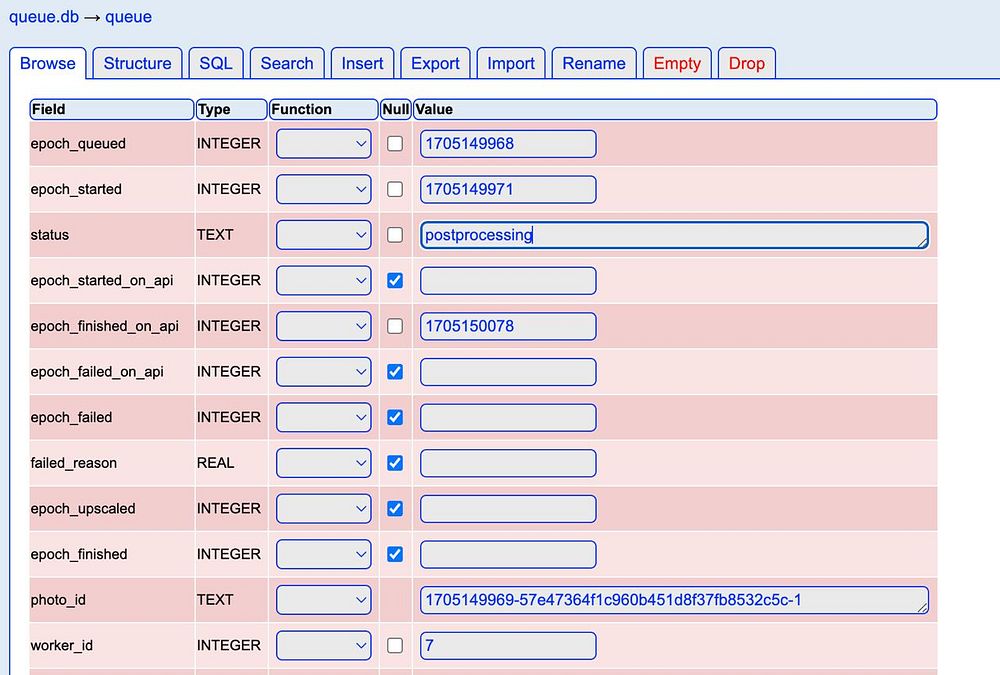
Task: Click the worker_id field name
Action: (61, 646)
